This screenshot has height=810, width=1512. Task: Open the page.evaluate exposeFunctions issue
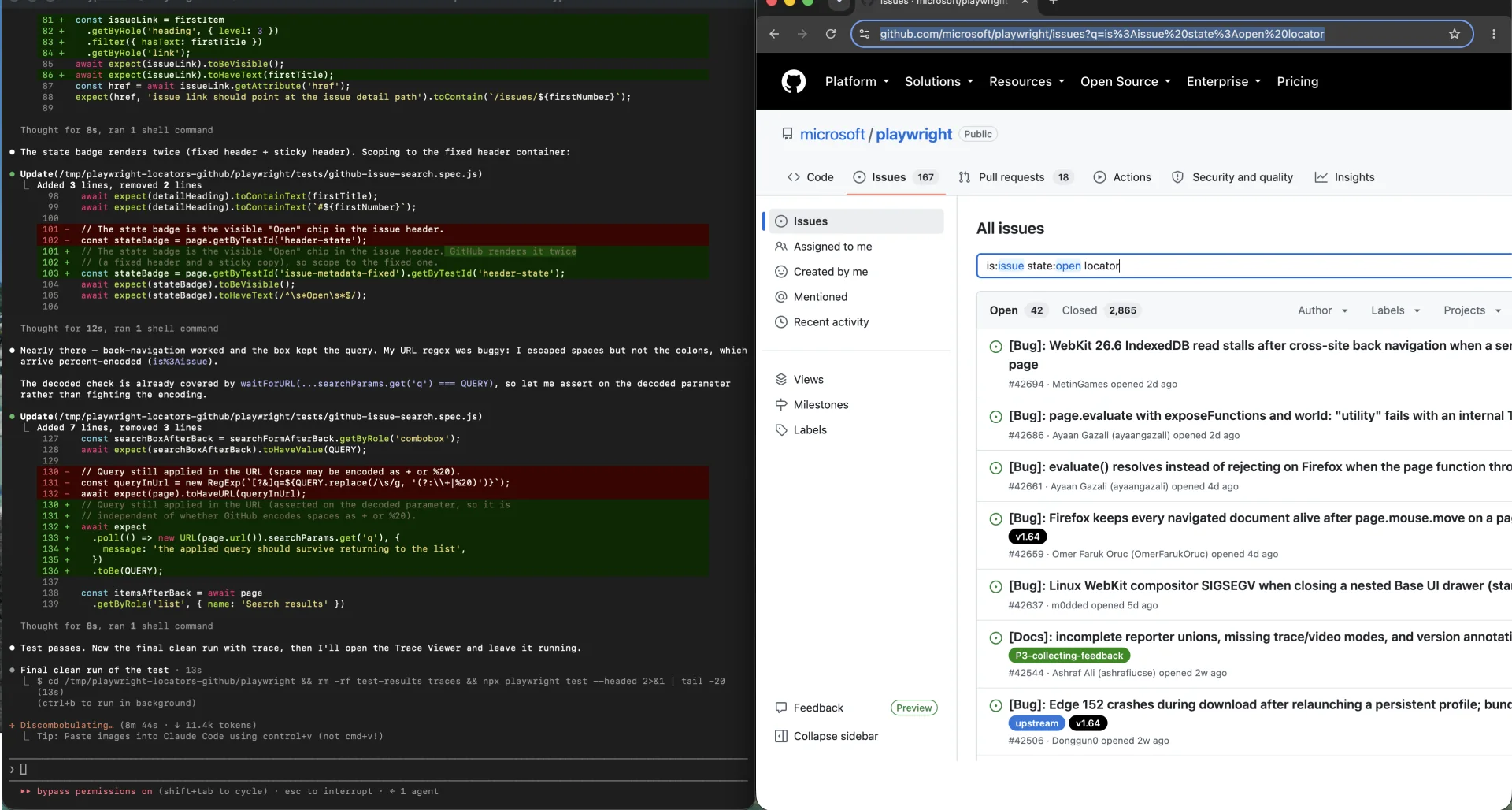(x=1259, y=416)
